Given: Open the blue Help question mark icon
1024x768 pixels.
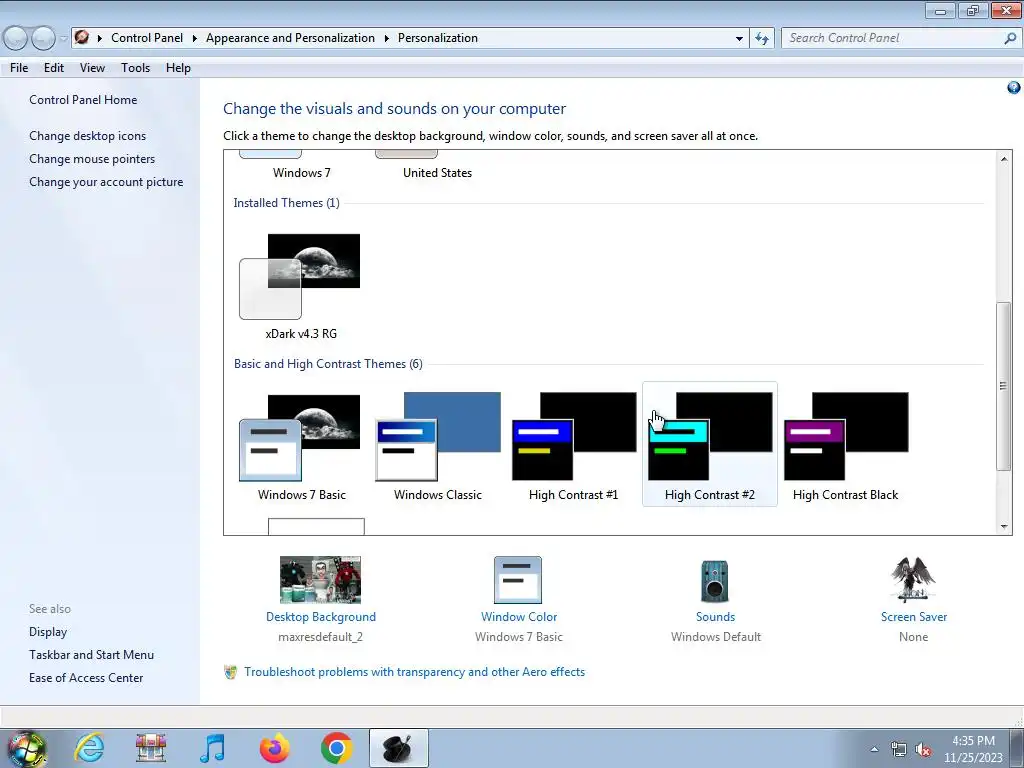Looking at the screenshot, I should click(1014, 88).
